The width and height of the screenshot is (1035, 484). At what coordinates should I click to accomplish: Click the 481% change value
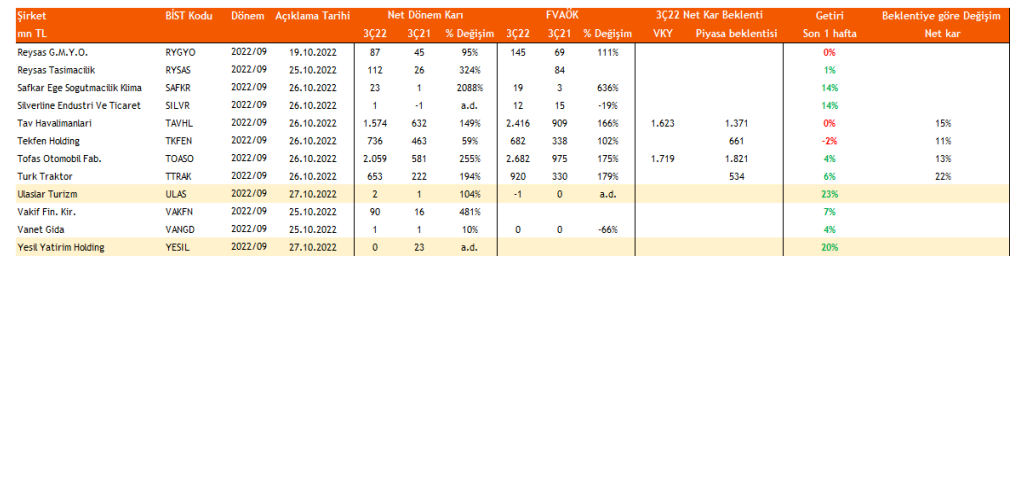(x=471, y=212)
